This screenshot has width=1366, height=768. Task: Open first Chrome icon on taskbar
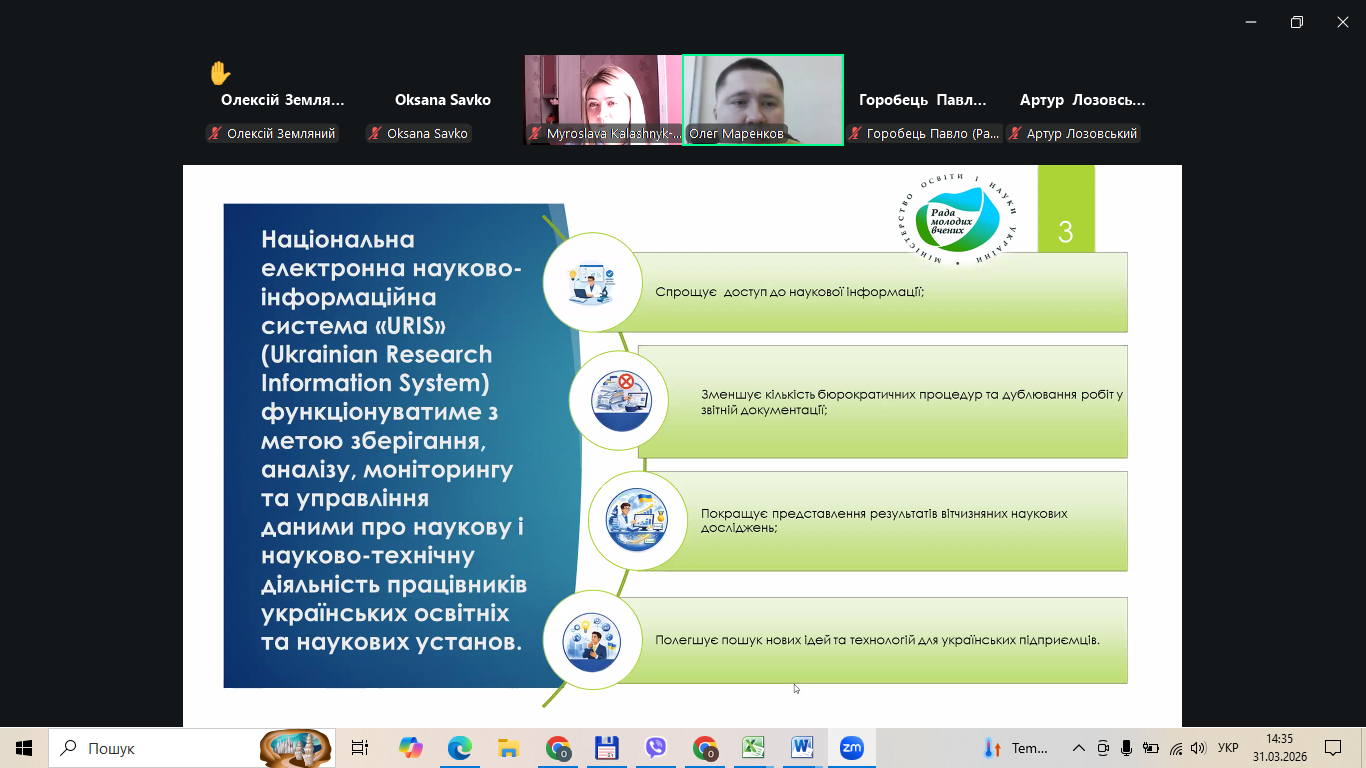pyautogui.click(x=558, y=748)
